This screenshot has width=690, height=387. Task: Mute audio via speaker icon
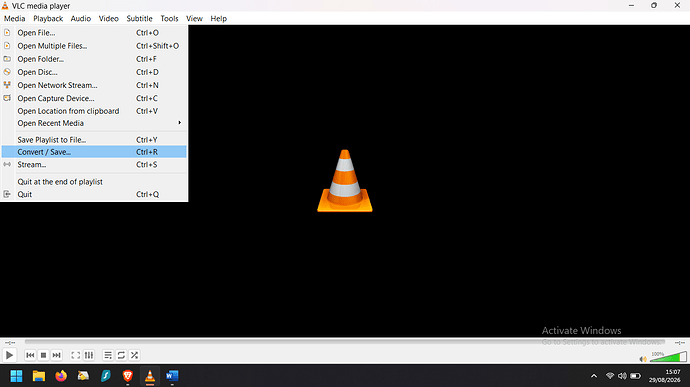643,359
